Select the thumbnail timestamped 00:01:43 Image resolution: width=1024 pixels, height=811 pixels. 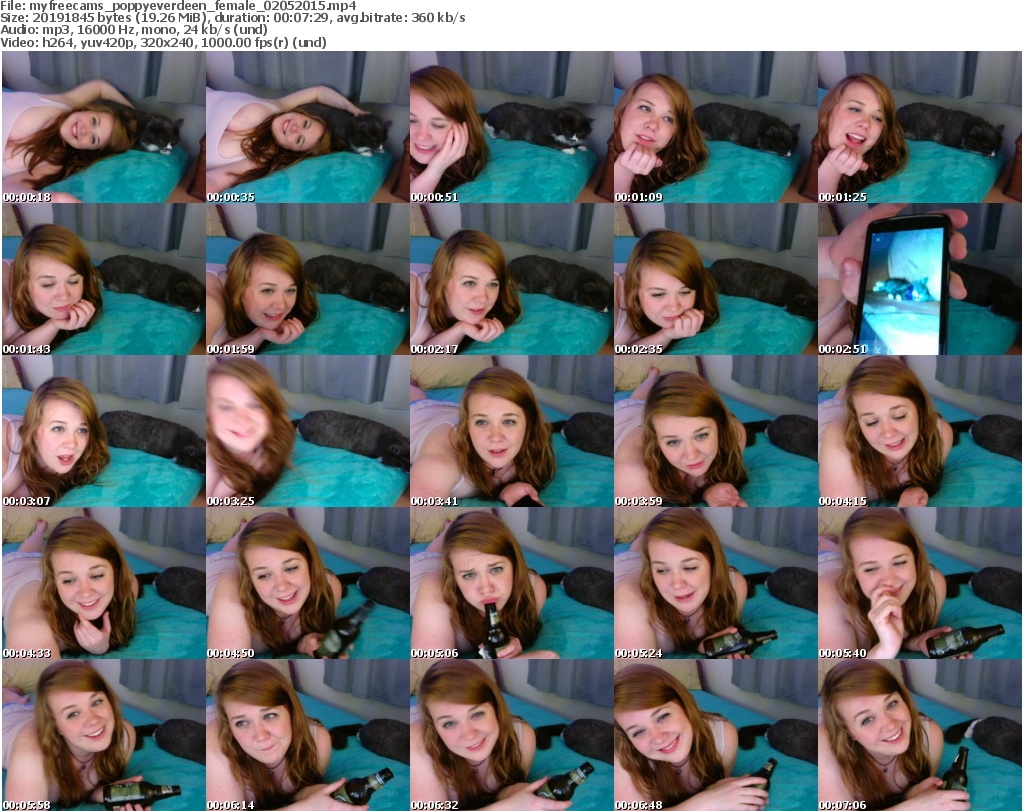tap(104, 279)
